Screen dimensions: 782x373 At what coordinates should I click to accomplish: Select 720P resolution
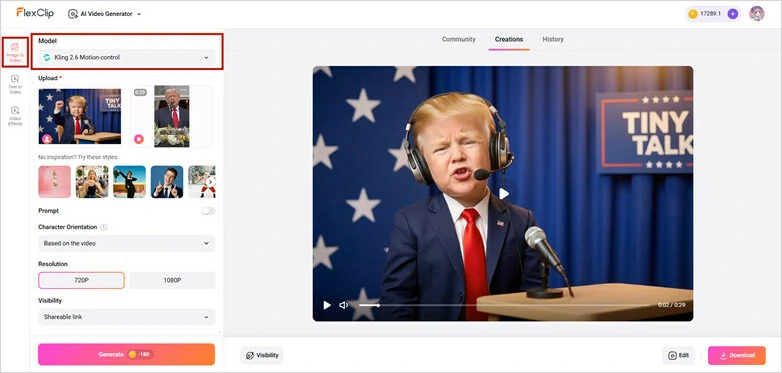tap(81, 280)
